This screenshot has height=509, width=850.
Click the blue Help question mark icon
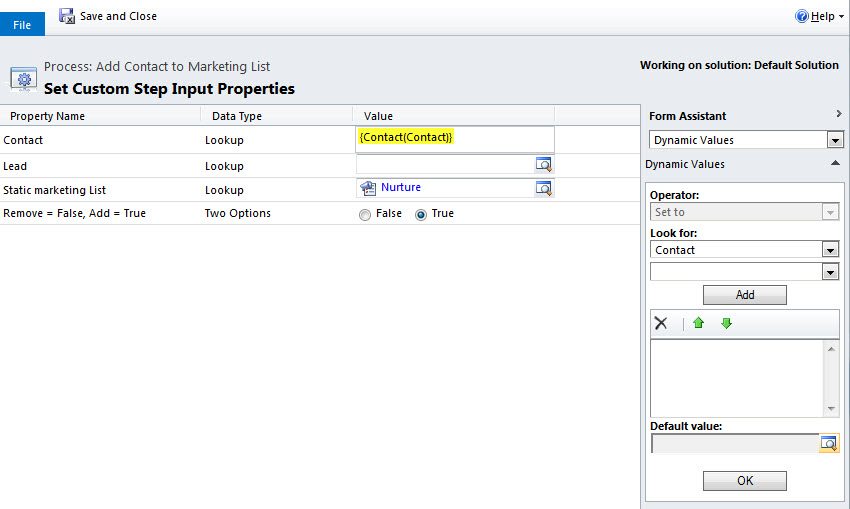point(801,16)
